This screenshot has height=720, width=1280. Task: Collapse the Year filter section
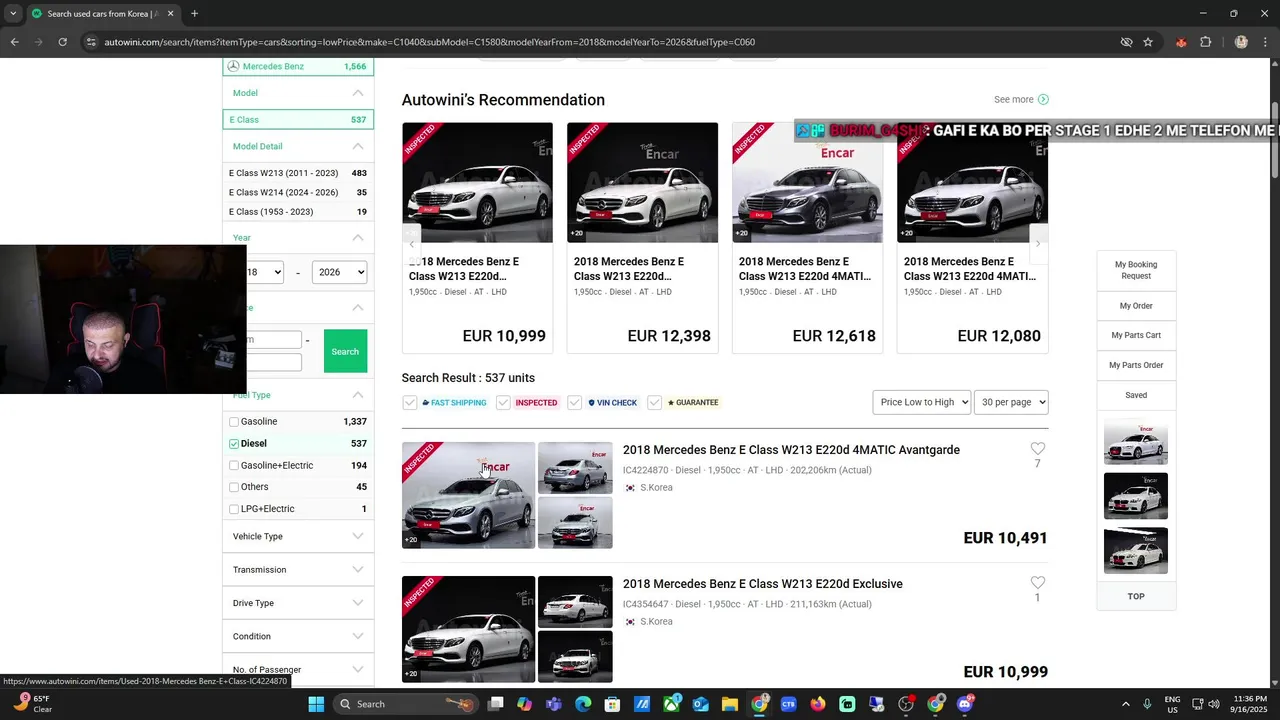[x=357, y=238]
